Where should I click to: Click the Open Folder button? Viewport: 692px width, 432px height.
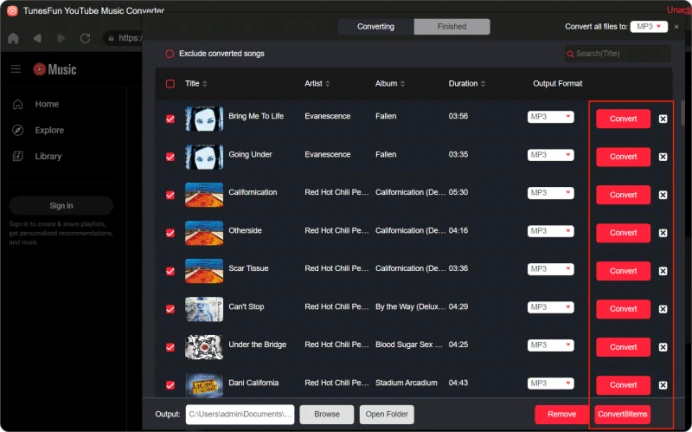coord(387,414)
